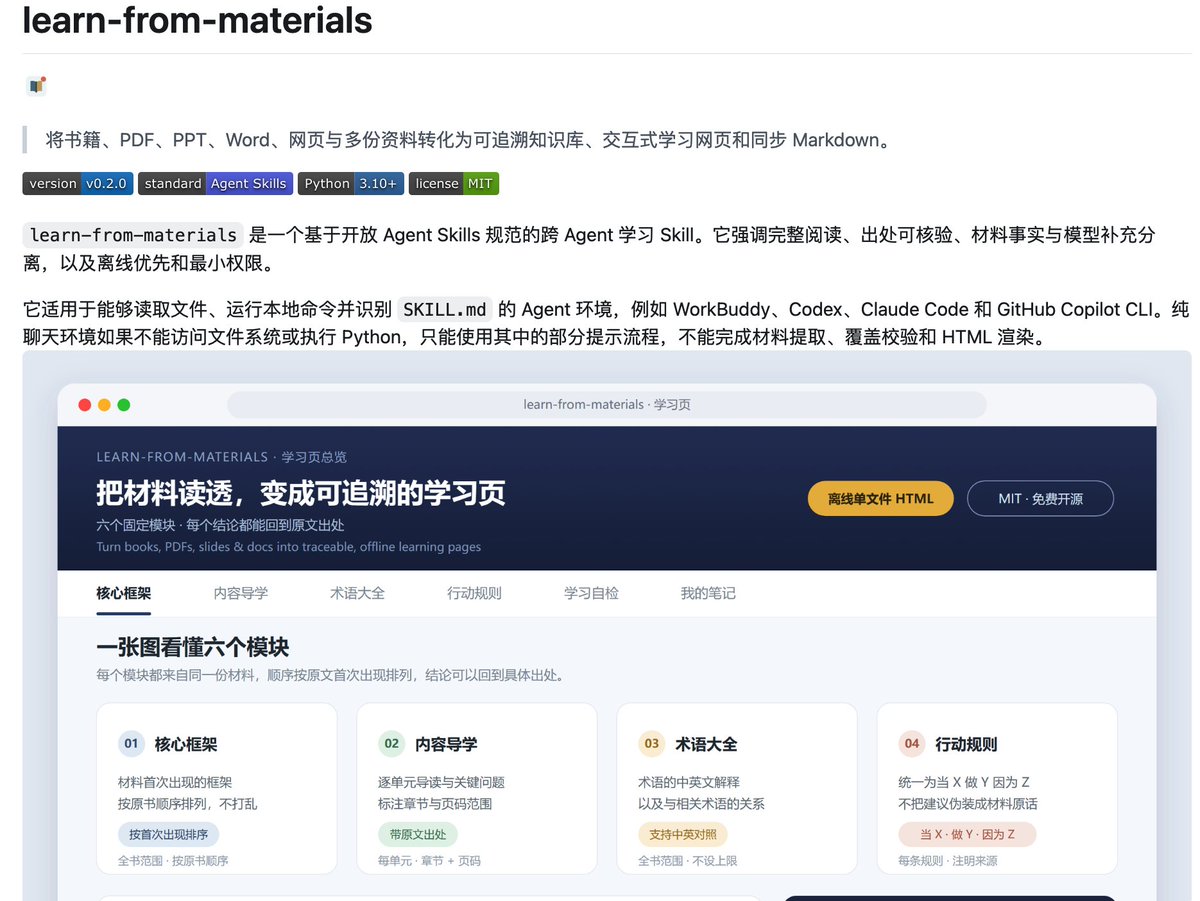
Task: Click the 核心框架 card title
Action: [186, 744]
